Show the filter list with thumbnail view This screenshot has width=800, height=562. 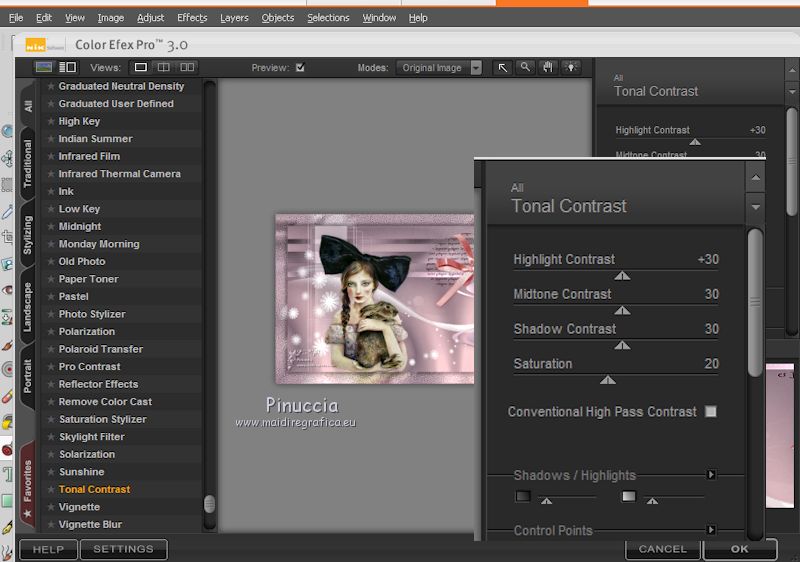click(44, 67)
